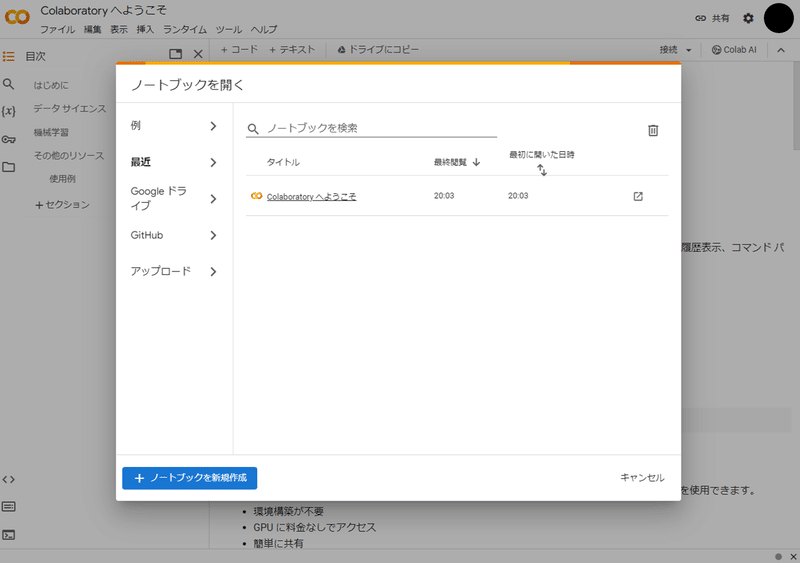Close the bottom status bar

[793, 556]
